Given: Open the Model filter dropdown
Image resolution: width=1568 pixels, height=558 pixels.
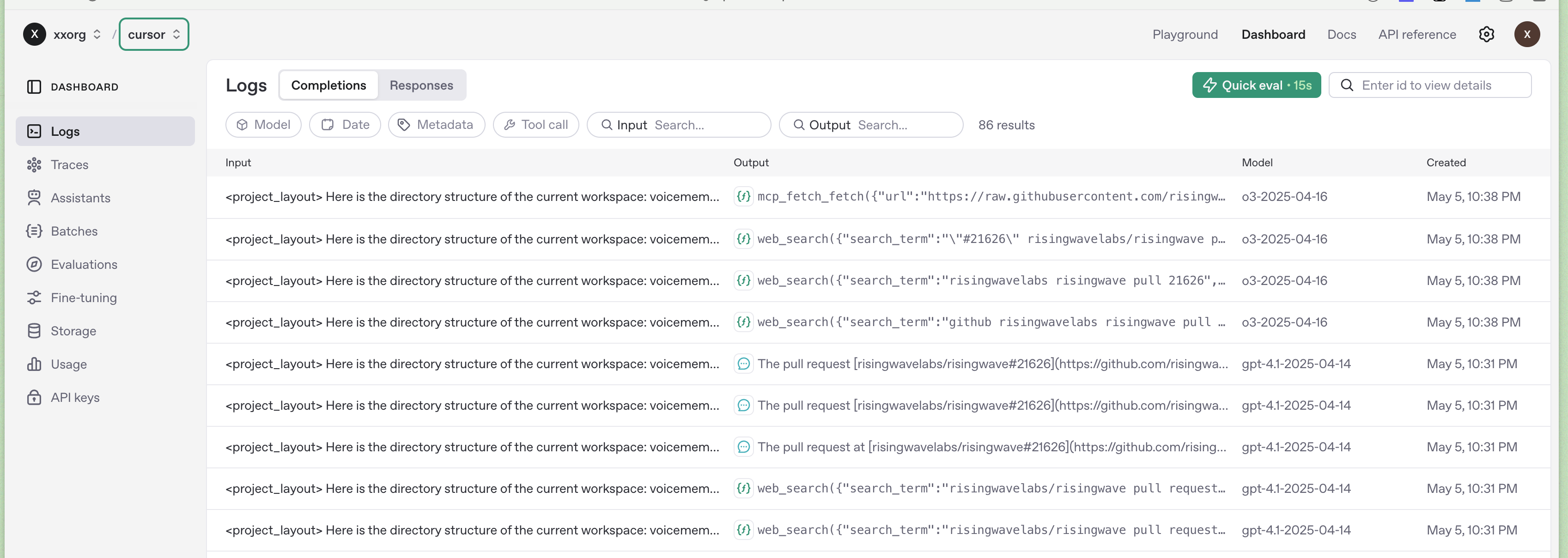Looking at the screenshot, I should tap(263, 125).
